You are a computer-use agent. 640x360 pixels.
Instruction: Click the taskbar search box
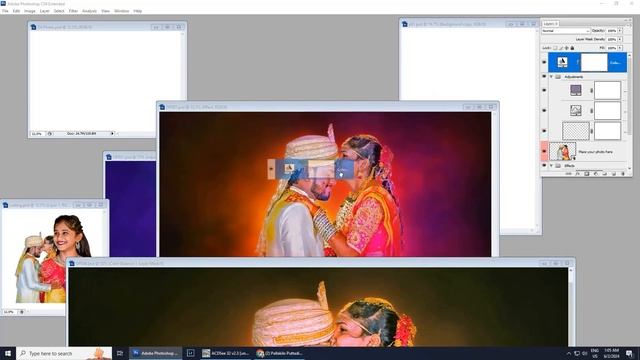coord(64,353)
